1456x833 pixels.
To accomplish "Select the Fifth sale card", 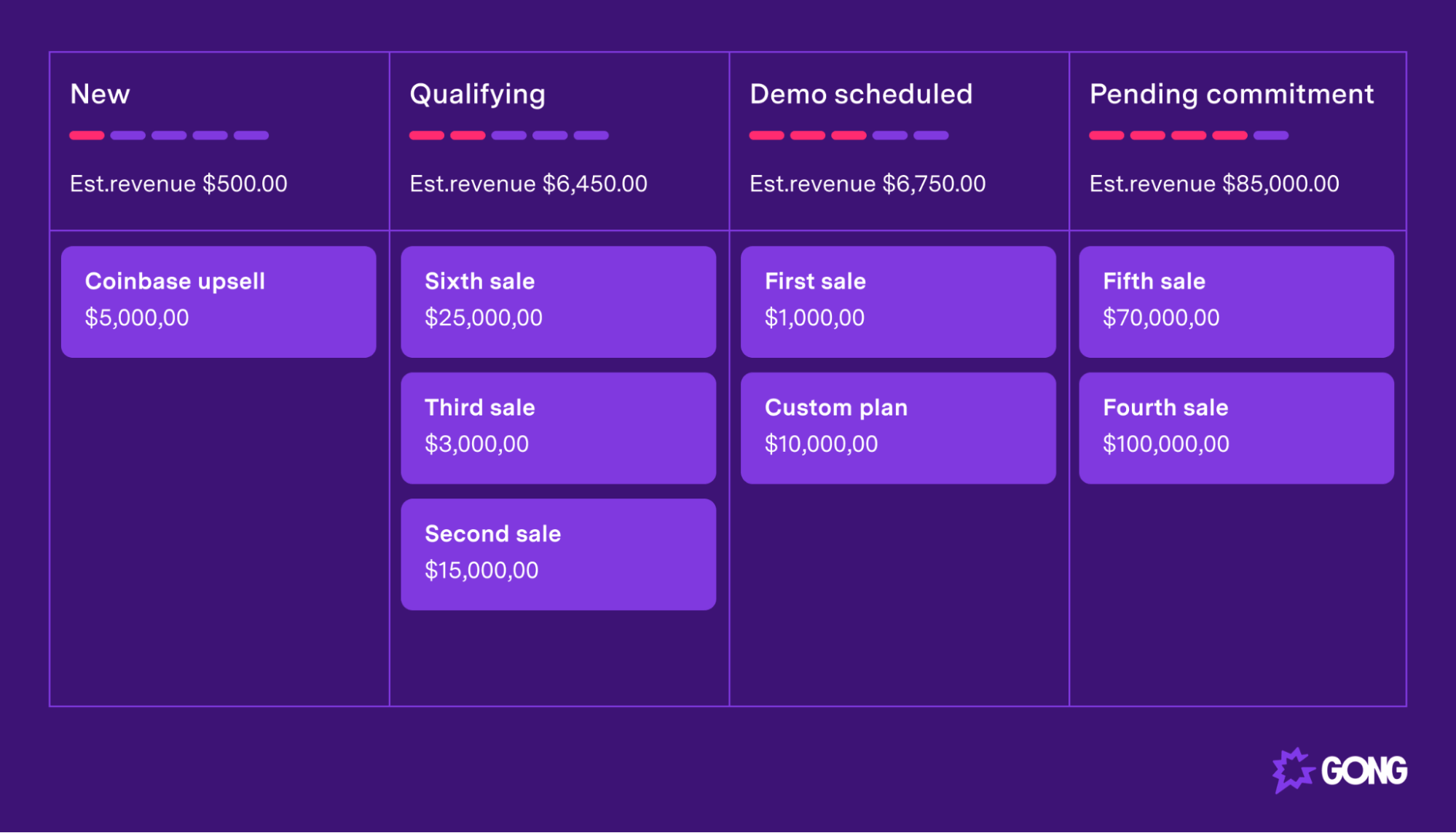I will [x=1237, y=302].
